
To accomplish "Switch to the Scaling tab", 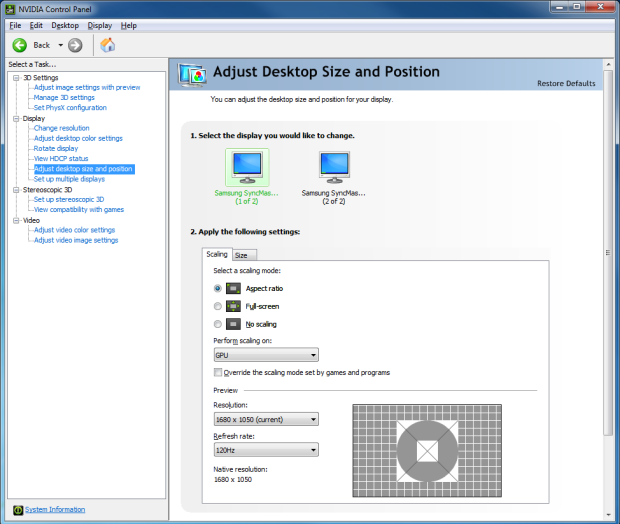I will (217, 254).
